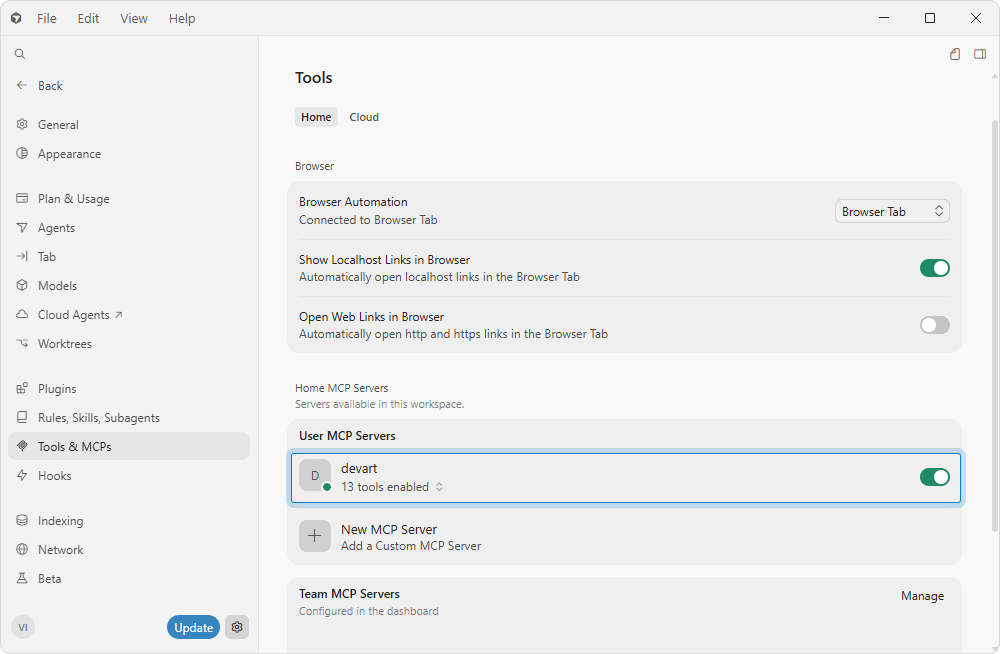Click the file icon at top right
Screen dimensions: 1000x654
click(955, 54)
